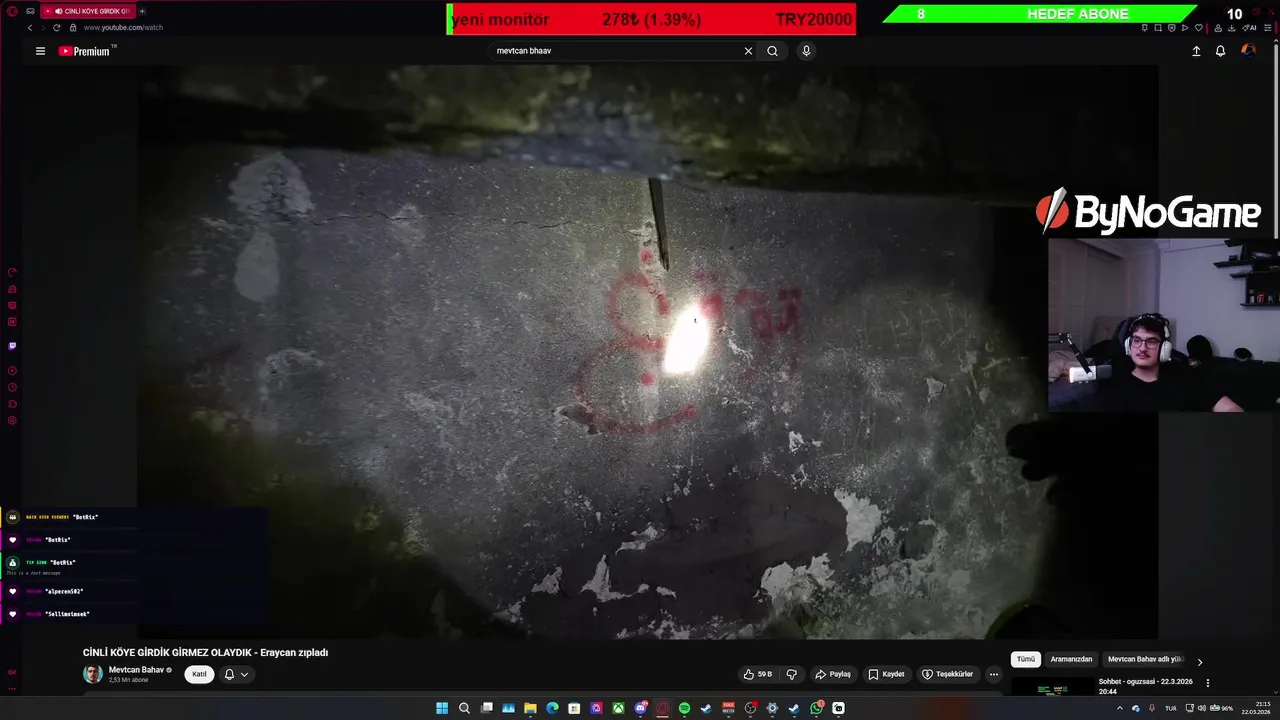Select the Aramanızdan filter chip
This screenshot has height=720, width=1280.
(1071, 660)
